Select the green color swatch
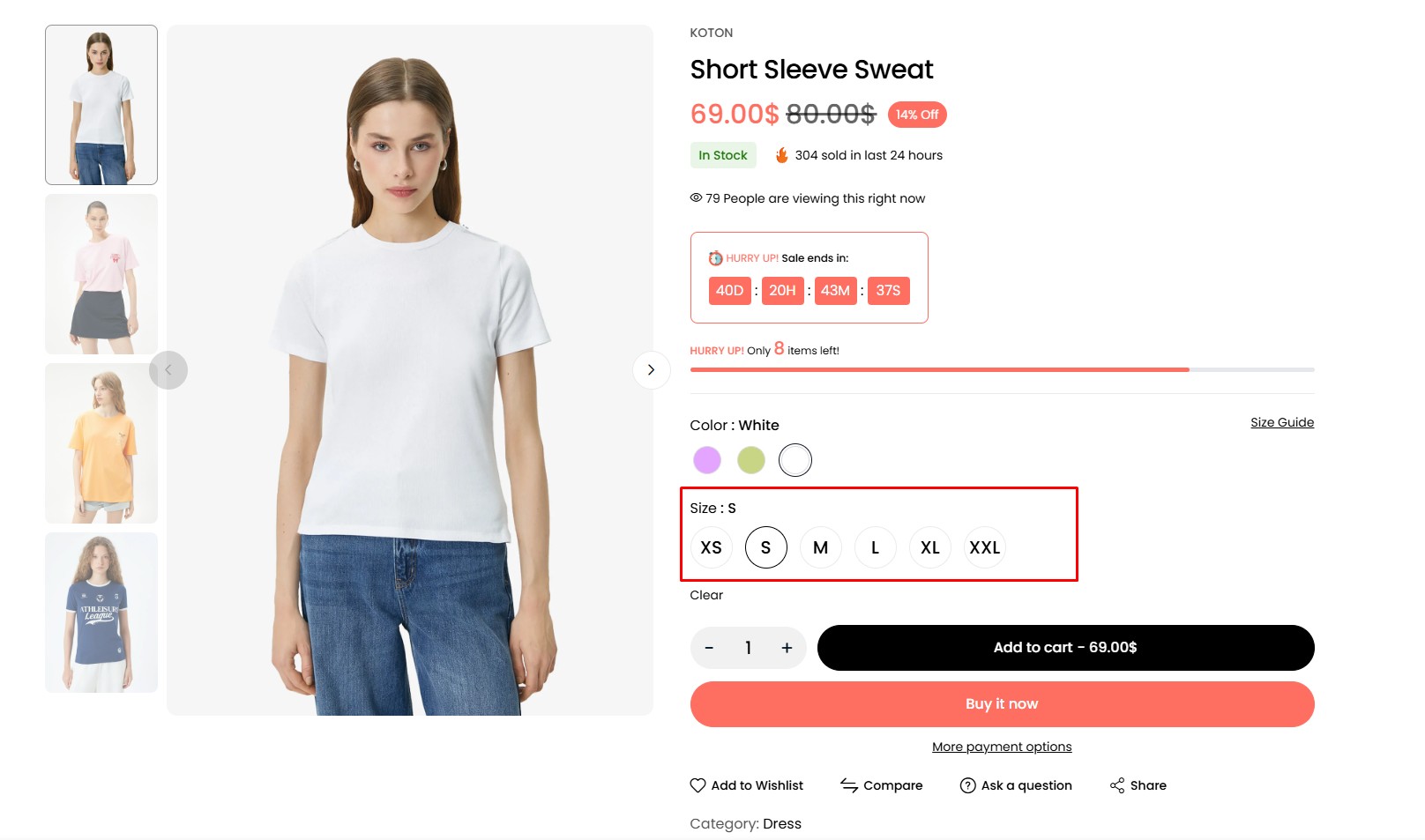Screen dimensions: 1425x840 (x=751, y=460)
